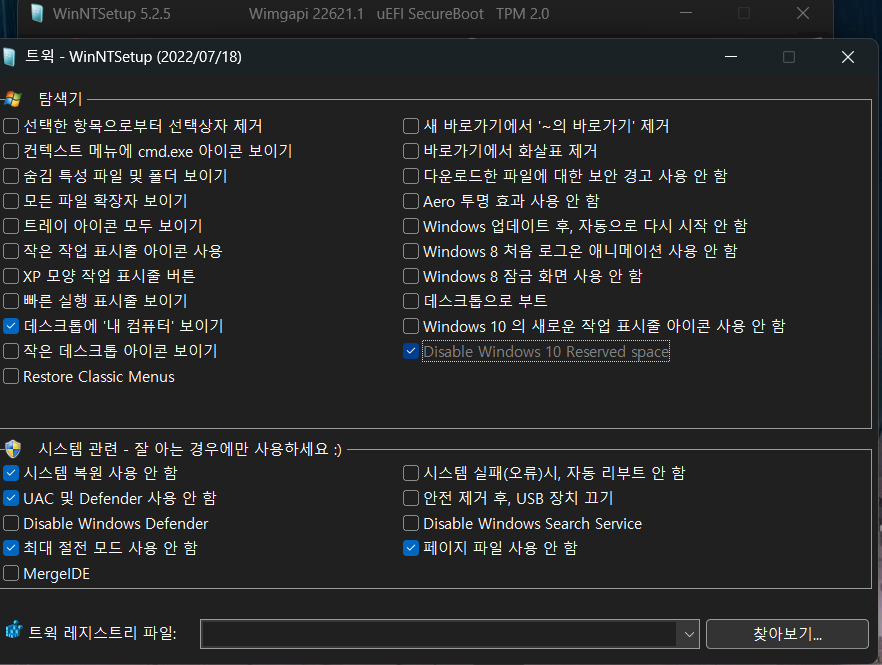Toggle Windows 8 처음 로그온 애니메이션 사용 안 함
The height and width of the screenshot is (665, 882).
click(x=411, y=251)
